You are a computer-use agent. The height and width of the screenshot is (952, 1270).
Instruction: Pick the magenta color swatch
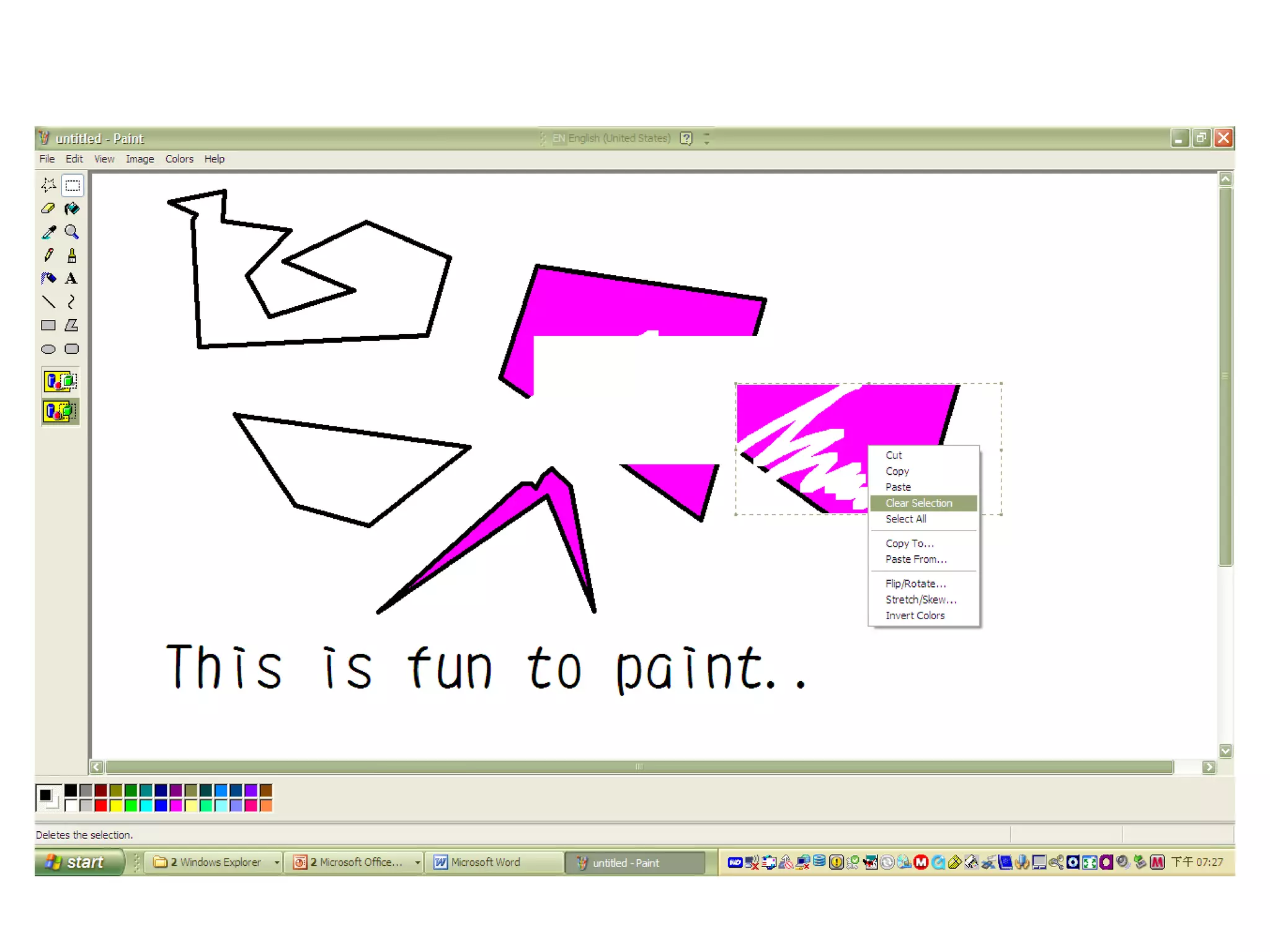tap(175, 805)
